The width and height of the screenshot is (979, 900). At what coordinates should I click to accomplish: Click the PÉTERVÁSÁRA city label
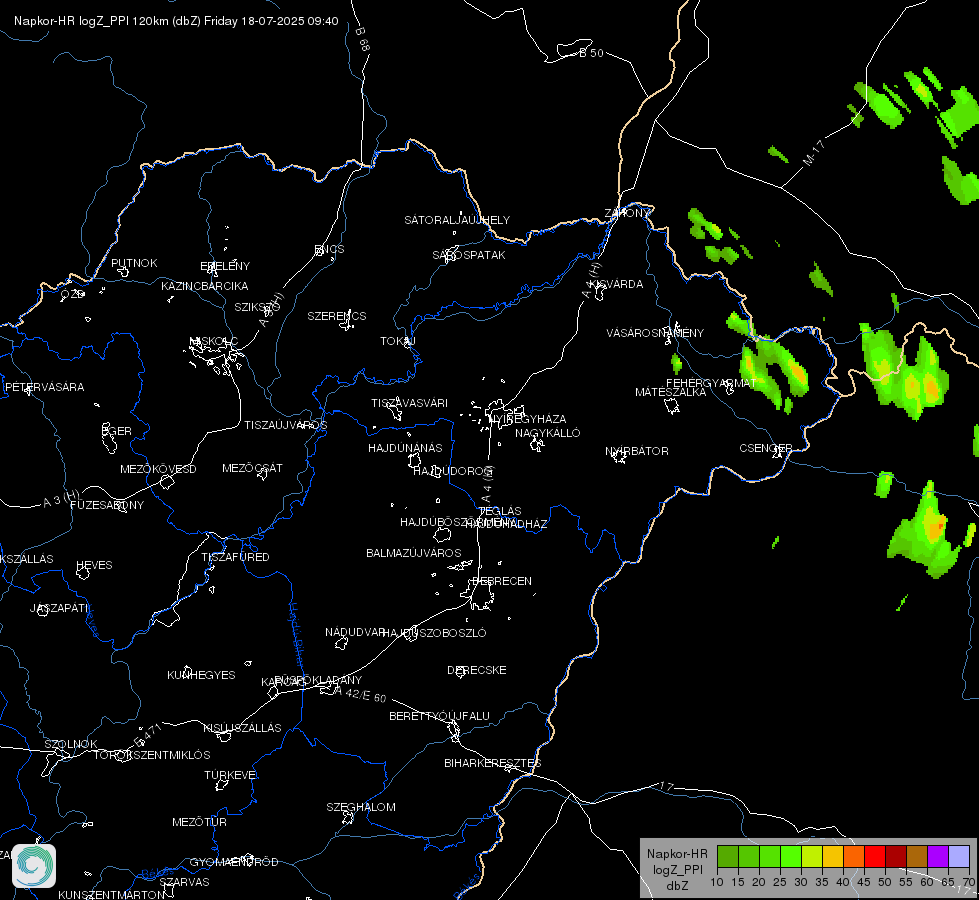click(x=44, y=387)
